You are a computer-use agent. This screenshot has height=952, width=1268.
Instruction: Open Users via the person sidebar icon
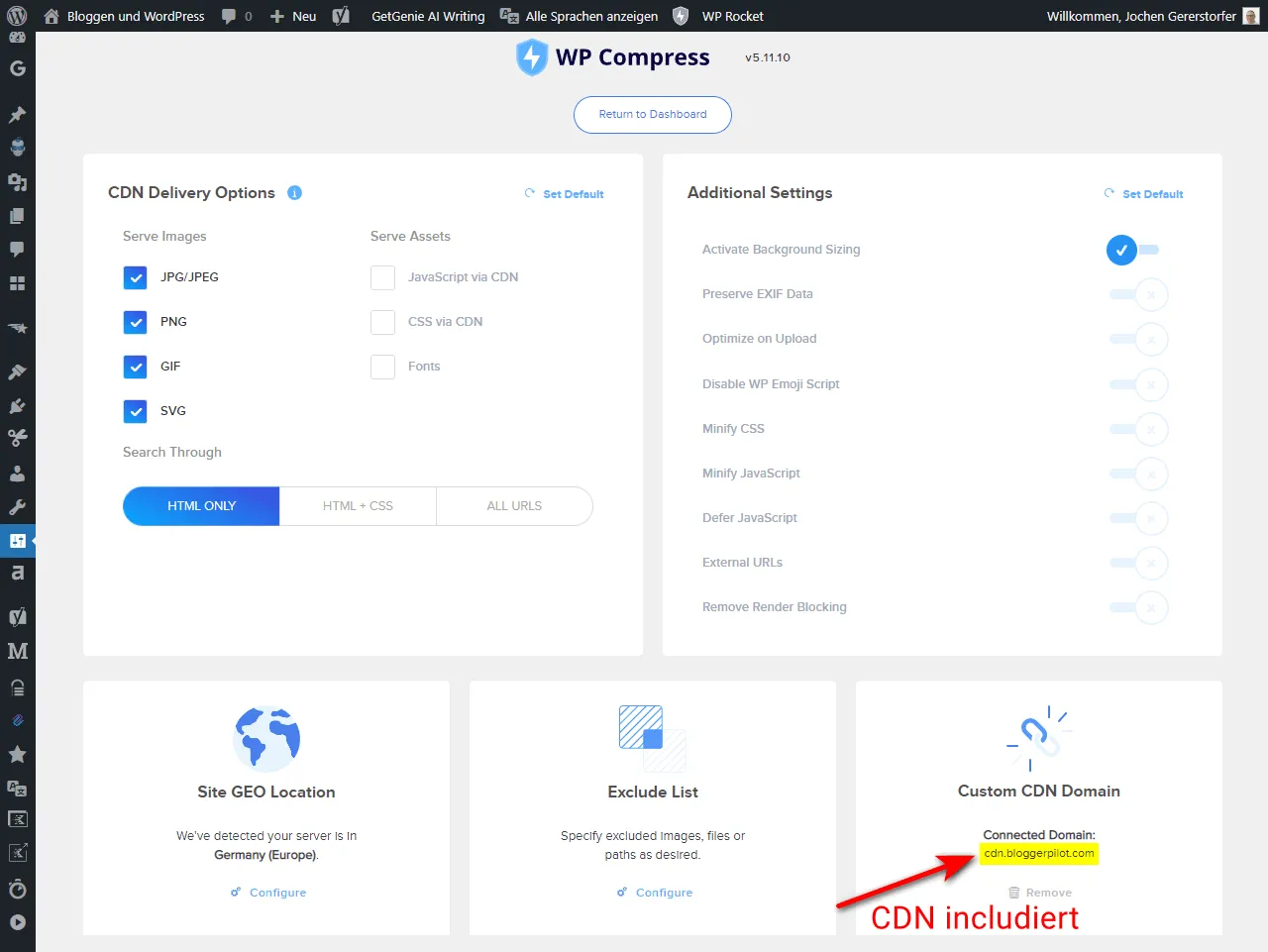click(x=17, y=473)
